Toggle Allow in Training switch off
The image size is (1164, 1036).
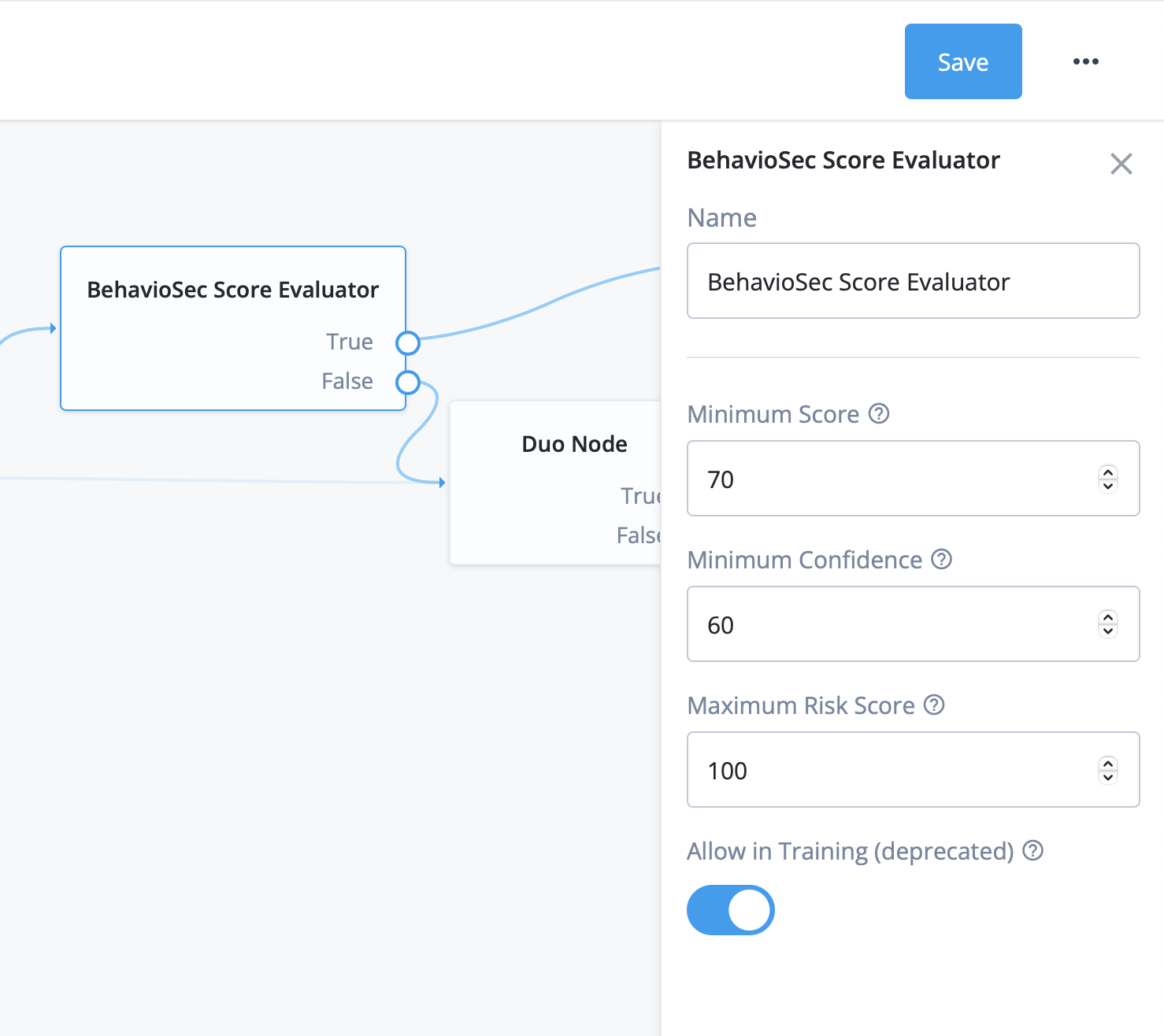click(x=731, y=910)
